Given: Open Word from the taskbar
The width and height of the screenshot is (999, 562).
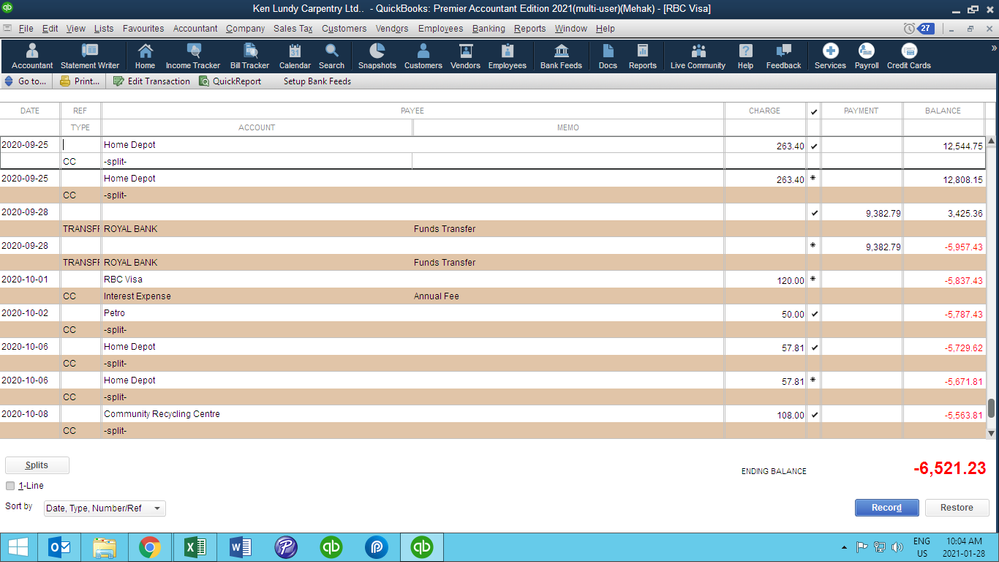Looking at the screenshot, I should click(240, 547).
